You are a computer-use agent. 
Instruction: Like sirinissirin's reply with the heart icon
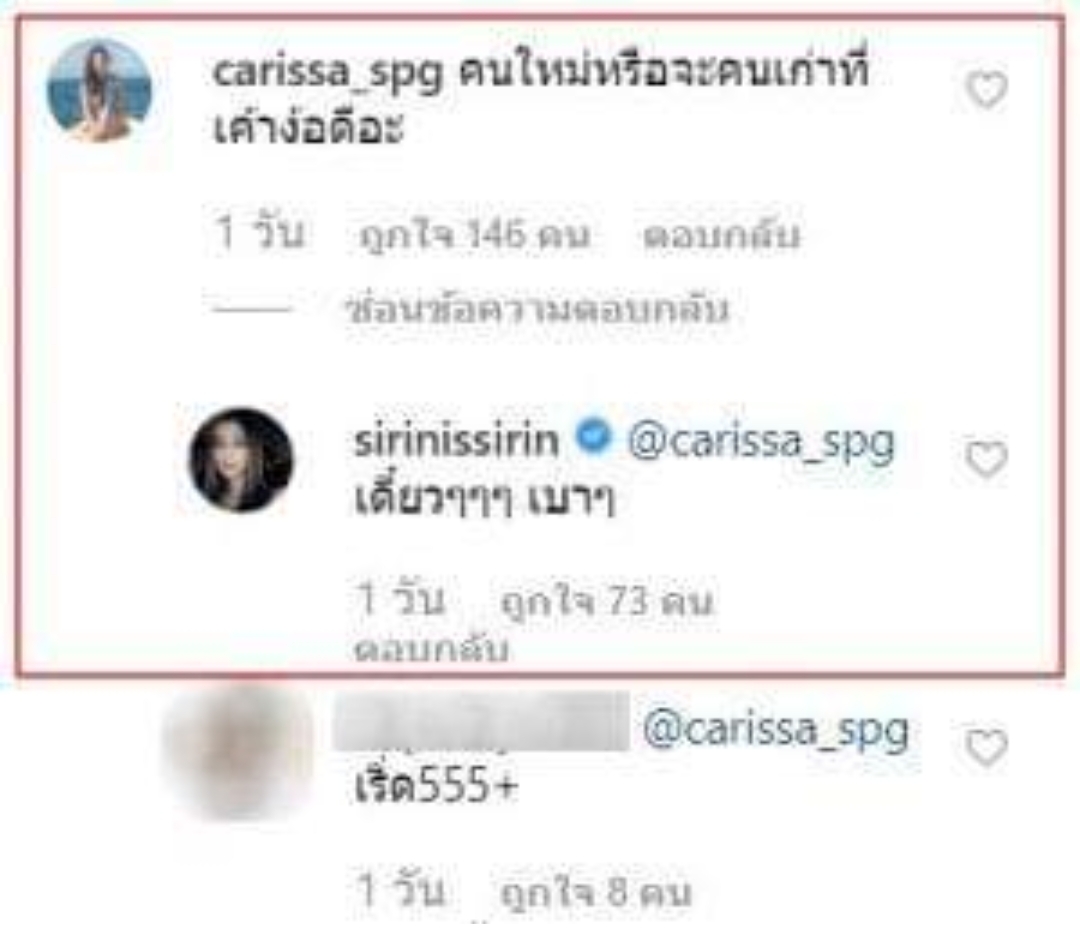coord(986,459)
